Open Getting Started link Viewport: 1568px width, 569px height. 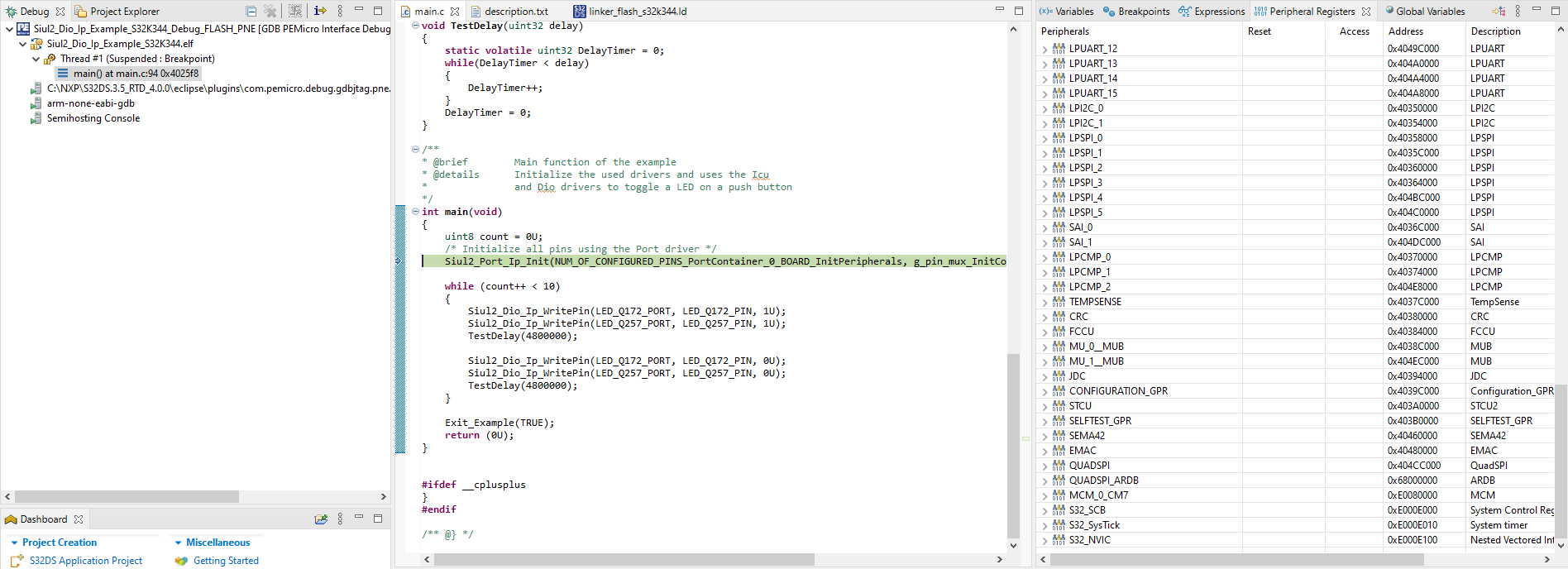226,561
